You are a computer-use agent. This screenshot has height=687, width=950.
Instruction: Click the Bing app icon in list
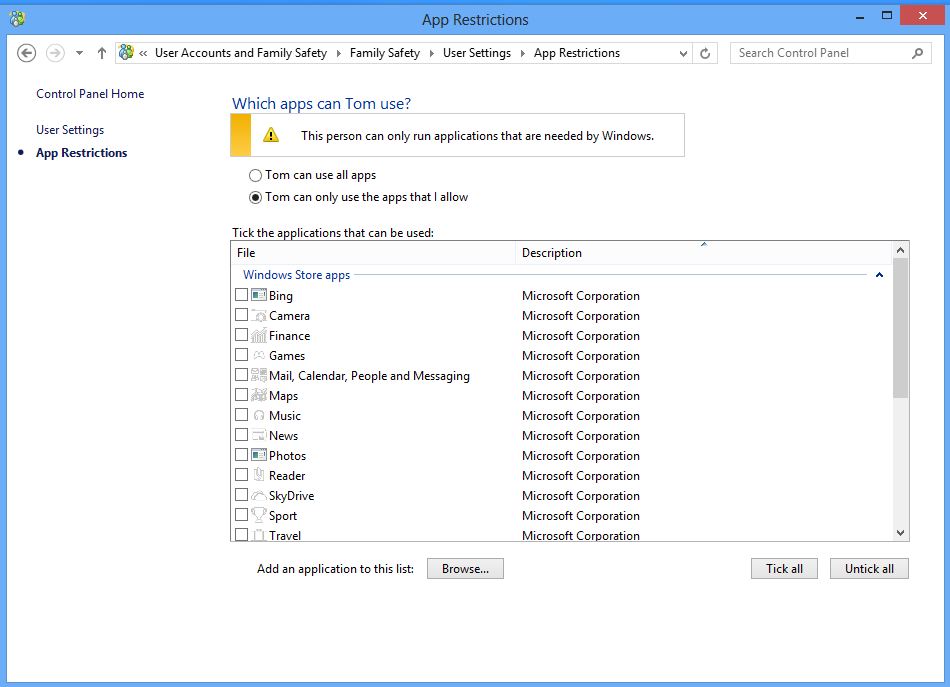pyautogui.click(x=259, y=295)
